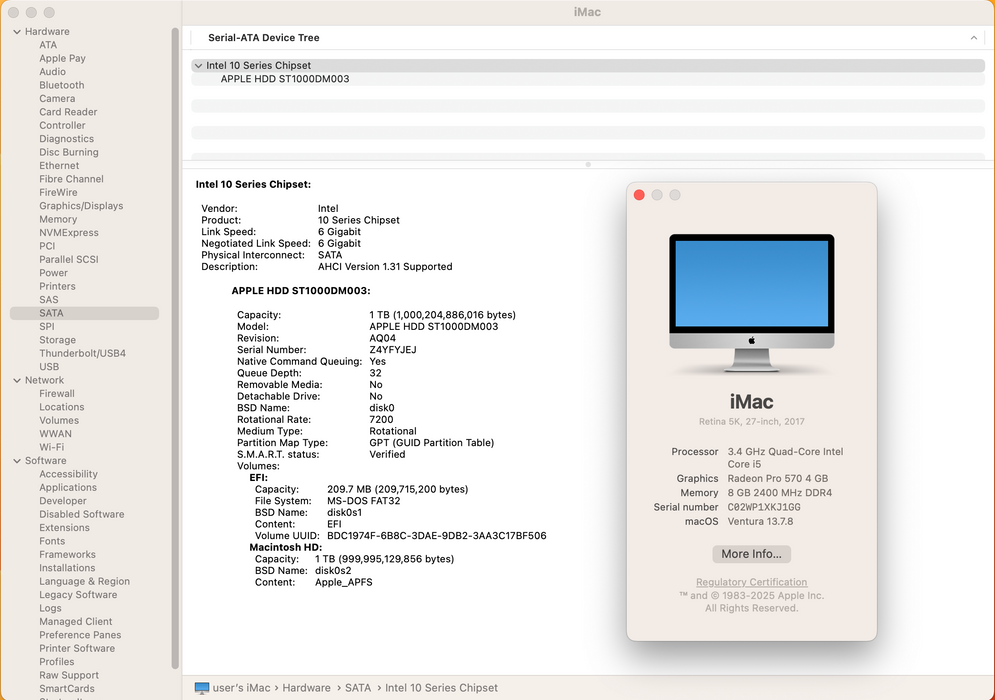Select Apple Pay in the sidebar
This screenshot has width=995, height=700.
[62, 58]
